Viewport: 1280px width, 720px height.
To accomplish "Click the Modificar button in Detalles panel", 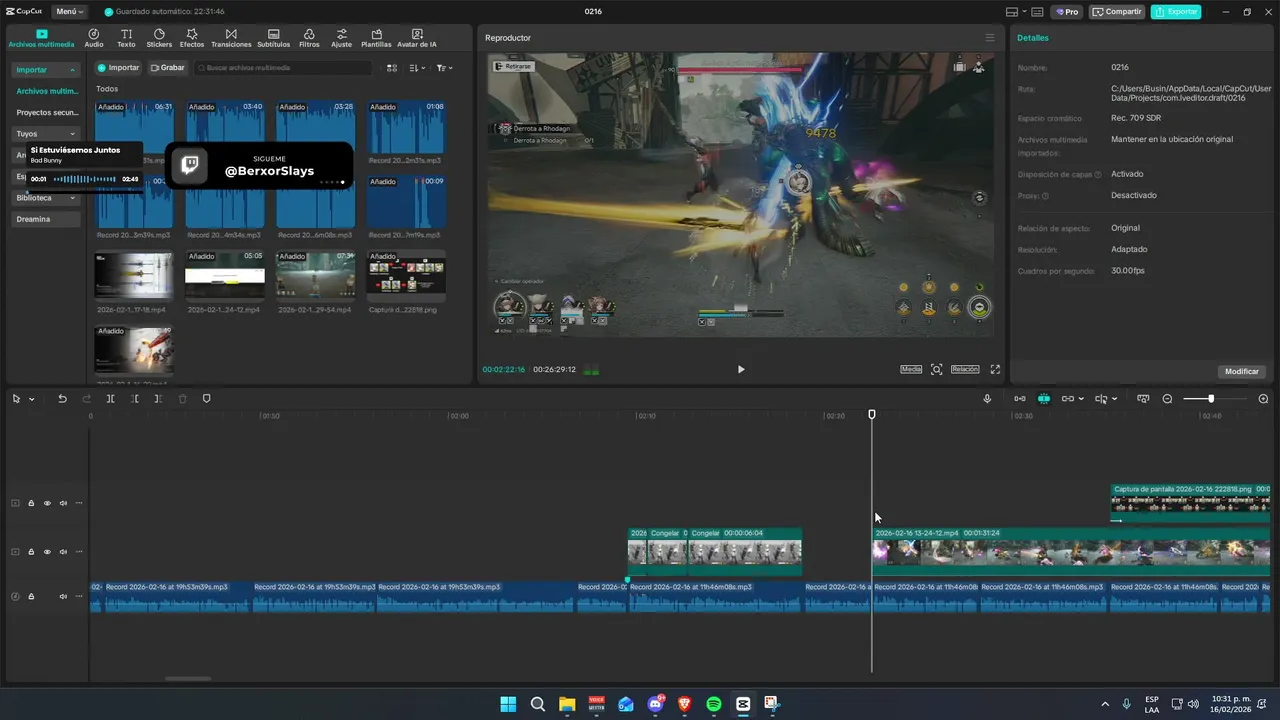I will point(1241,371).
